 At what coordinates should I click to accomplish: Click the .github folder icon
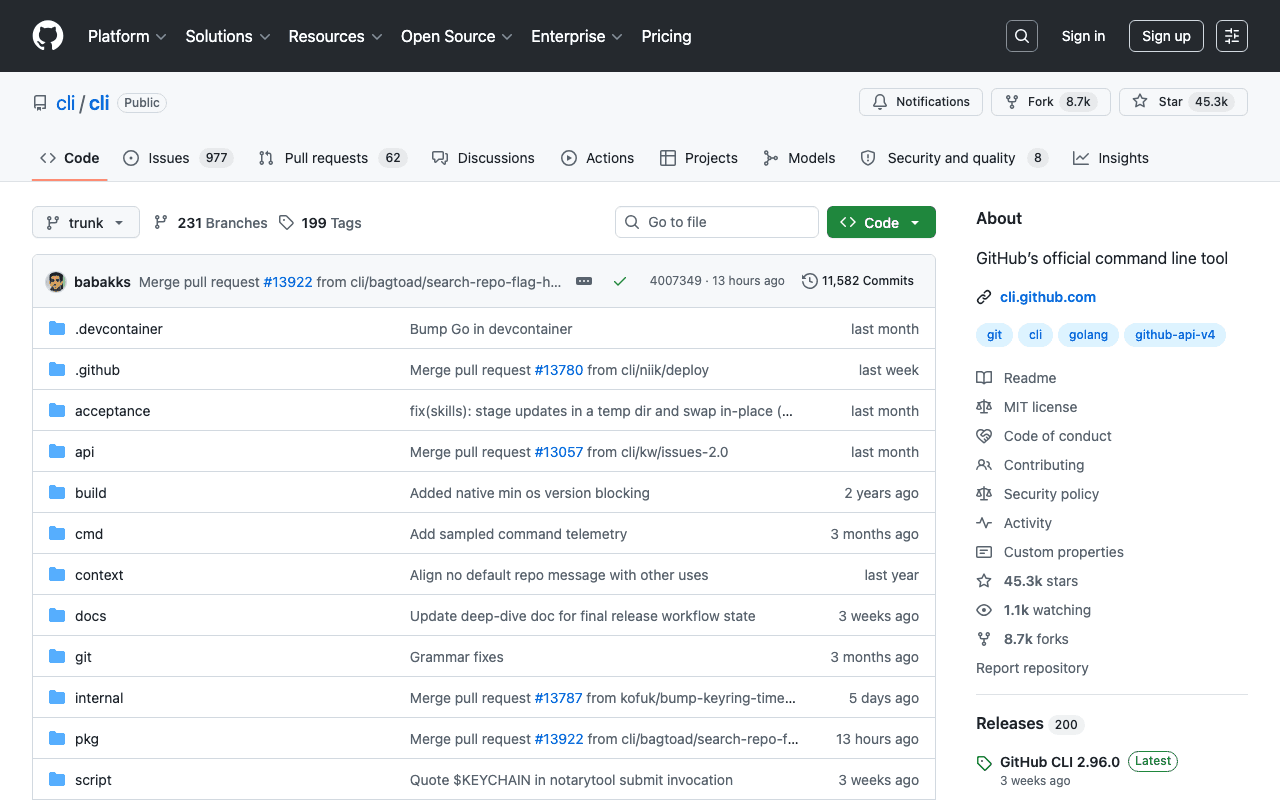coord(57,370)
